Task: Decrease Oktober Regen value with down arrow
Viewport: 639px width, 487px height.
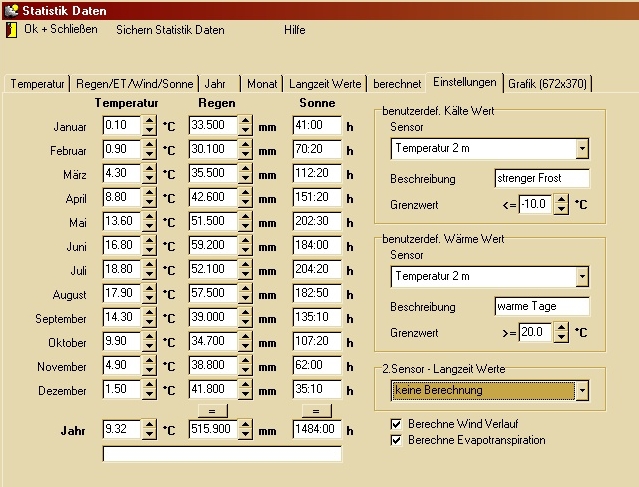Action: tap(245, 346)
